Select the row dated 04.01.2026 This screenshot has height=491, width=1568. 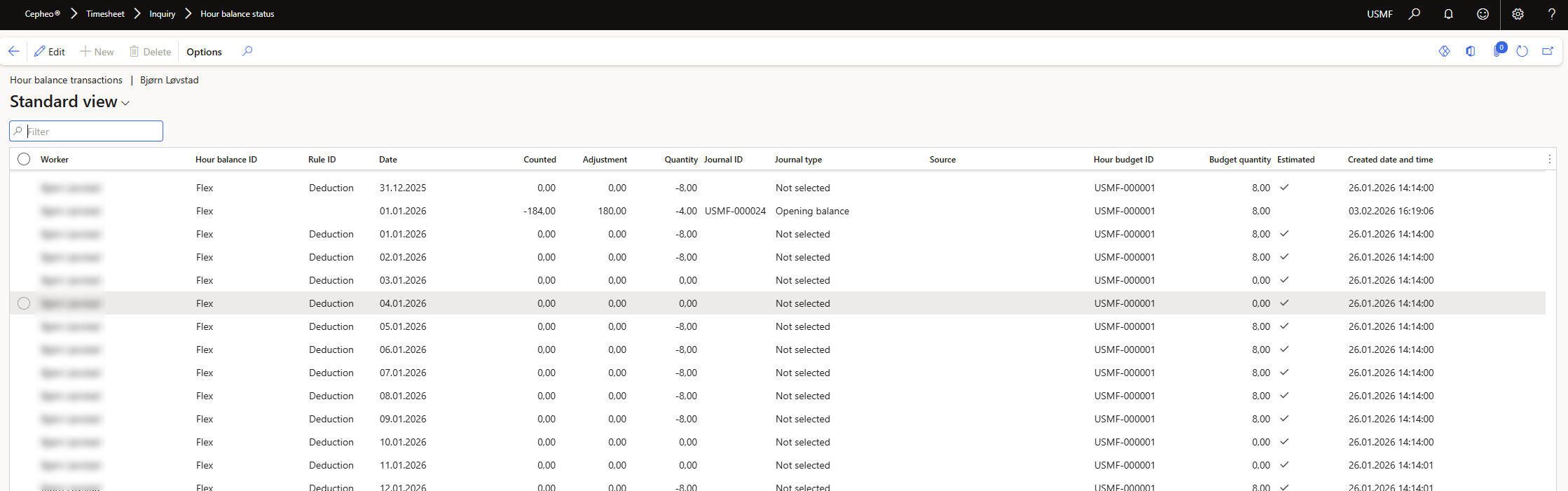pyautogui.click(x=24, y=303)
